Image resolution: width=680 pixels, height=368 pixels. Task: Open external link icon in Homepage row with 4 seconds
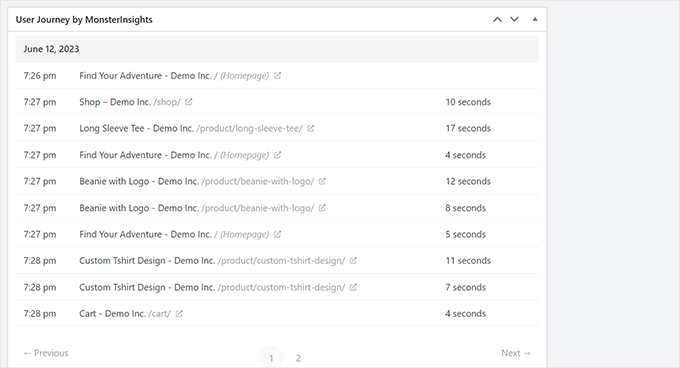(x=278, y=155)
